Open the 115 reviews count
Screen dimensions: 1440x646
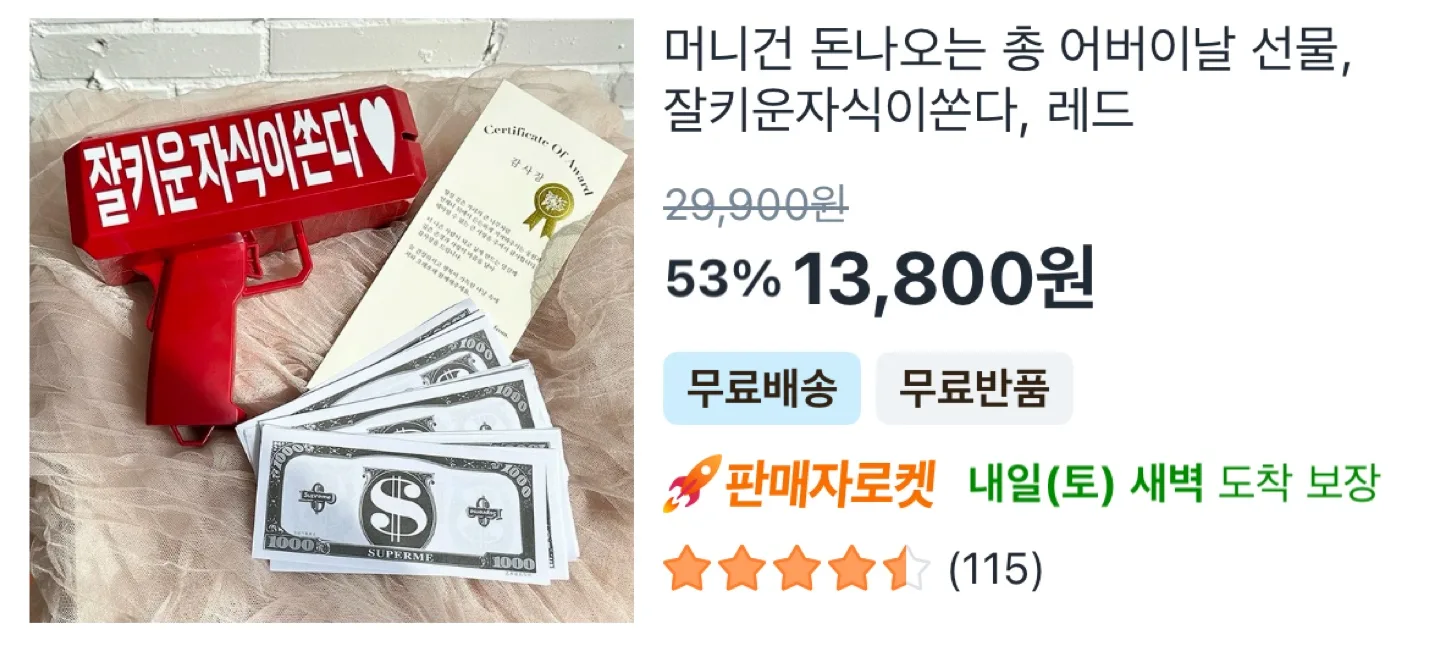995,569
